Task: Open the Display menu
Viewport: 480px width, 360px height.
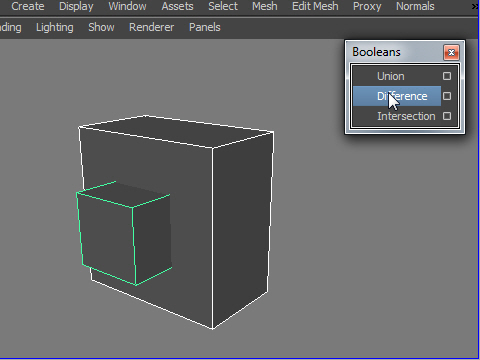Action: click(x=76, y=7)
